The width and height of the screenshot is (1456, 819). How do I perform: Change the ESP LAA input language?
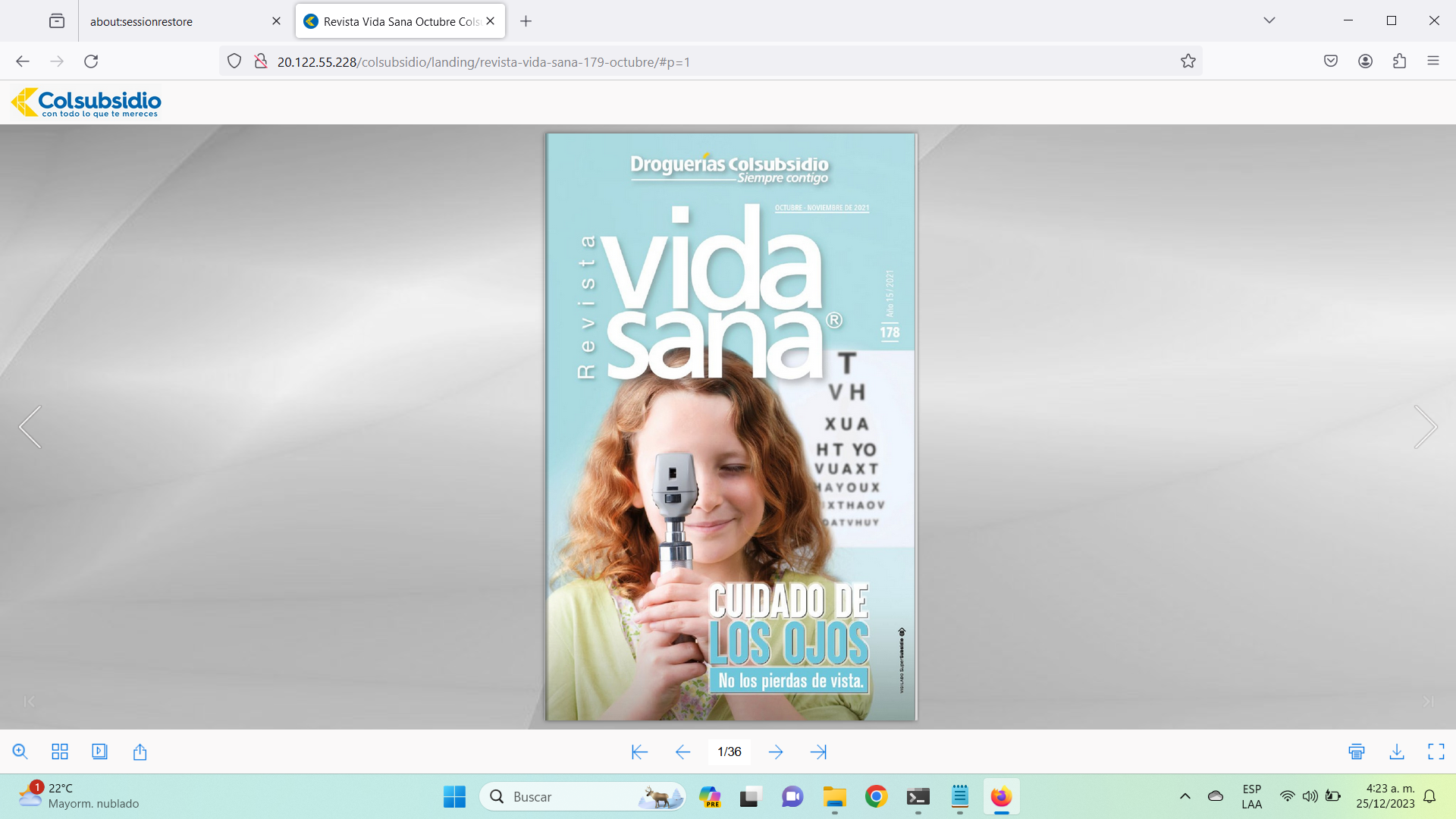pos(1252,796)
